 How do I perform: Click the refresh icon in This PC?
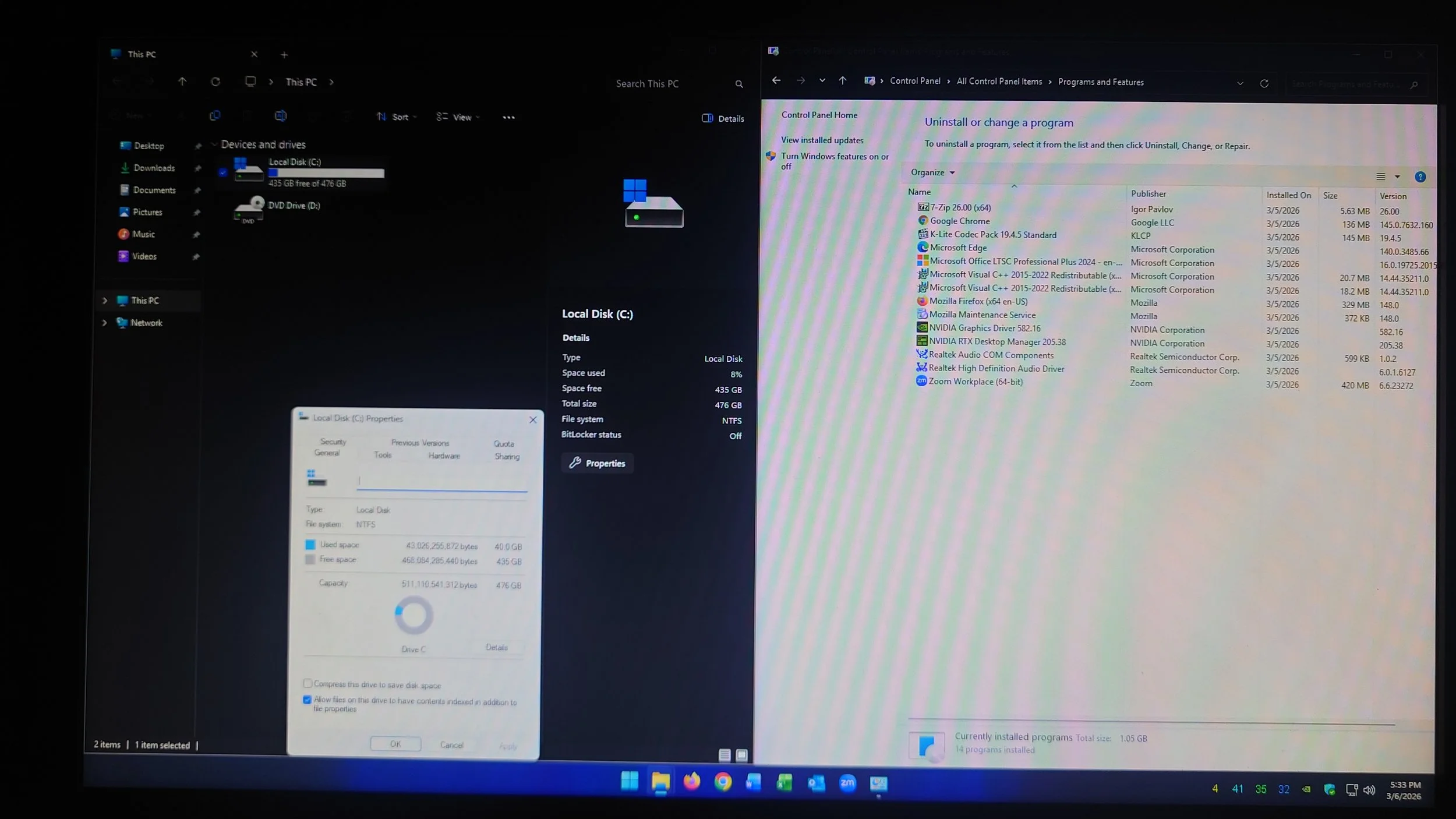pos(215,82)
